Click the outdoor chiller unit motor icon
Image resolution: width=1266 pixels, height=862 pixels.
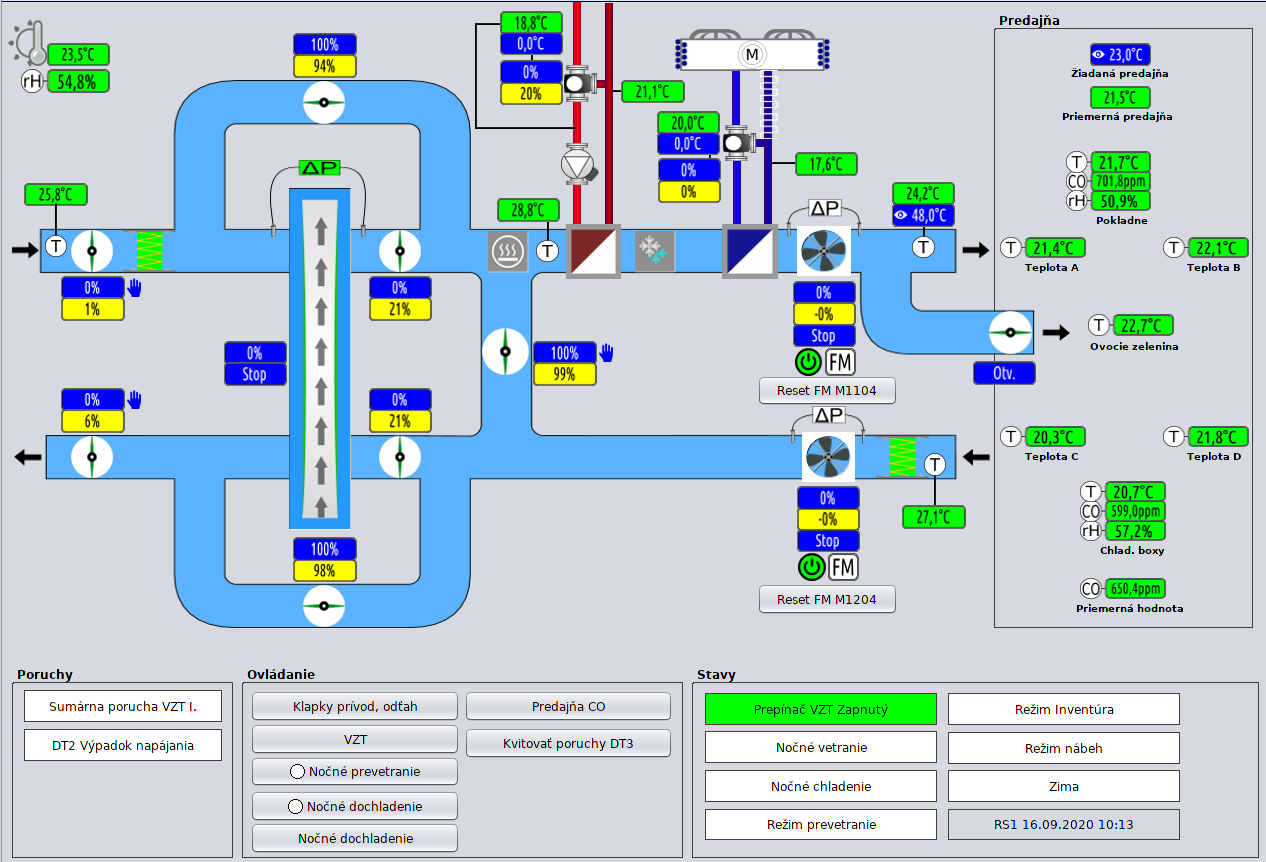(x=750, y=54)
